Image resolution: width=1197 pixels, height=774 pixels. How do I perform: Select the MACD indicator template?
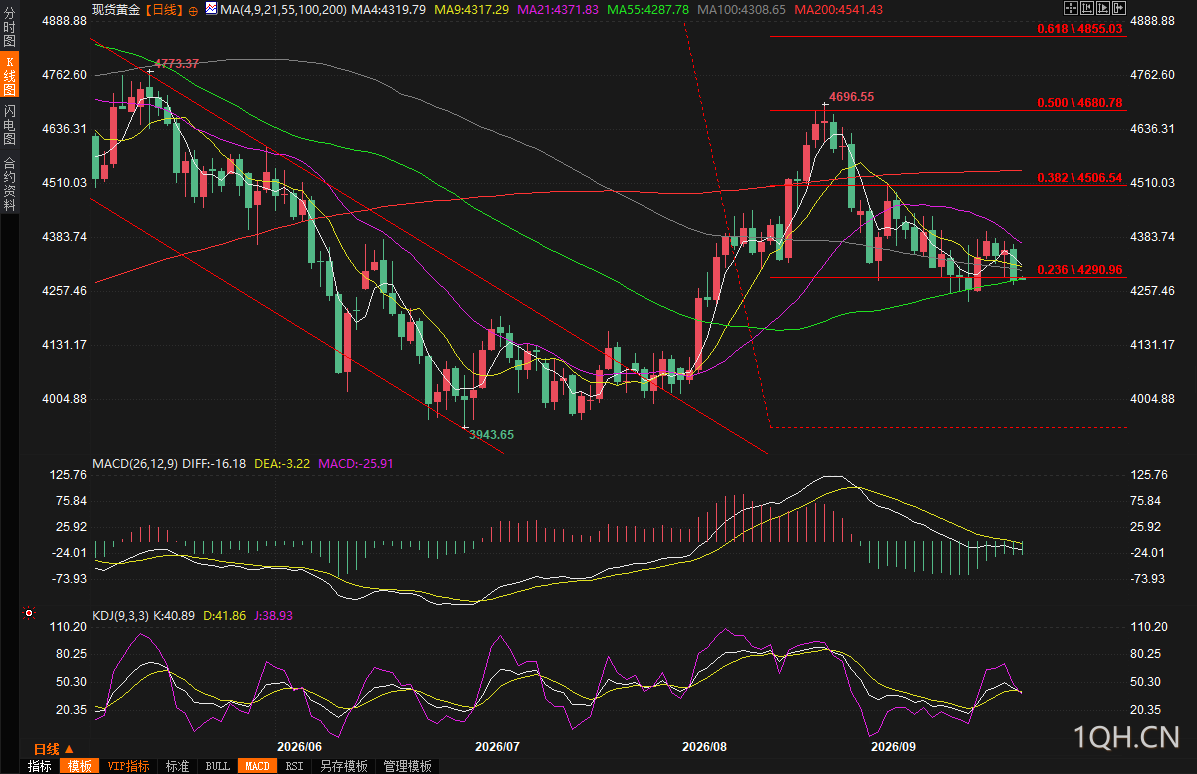point(257,766)
